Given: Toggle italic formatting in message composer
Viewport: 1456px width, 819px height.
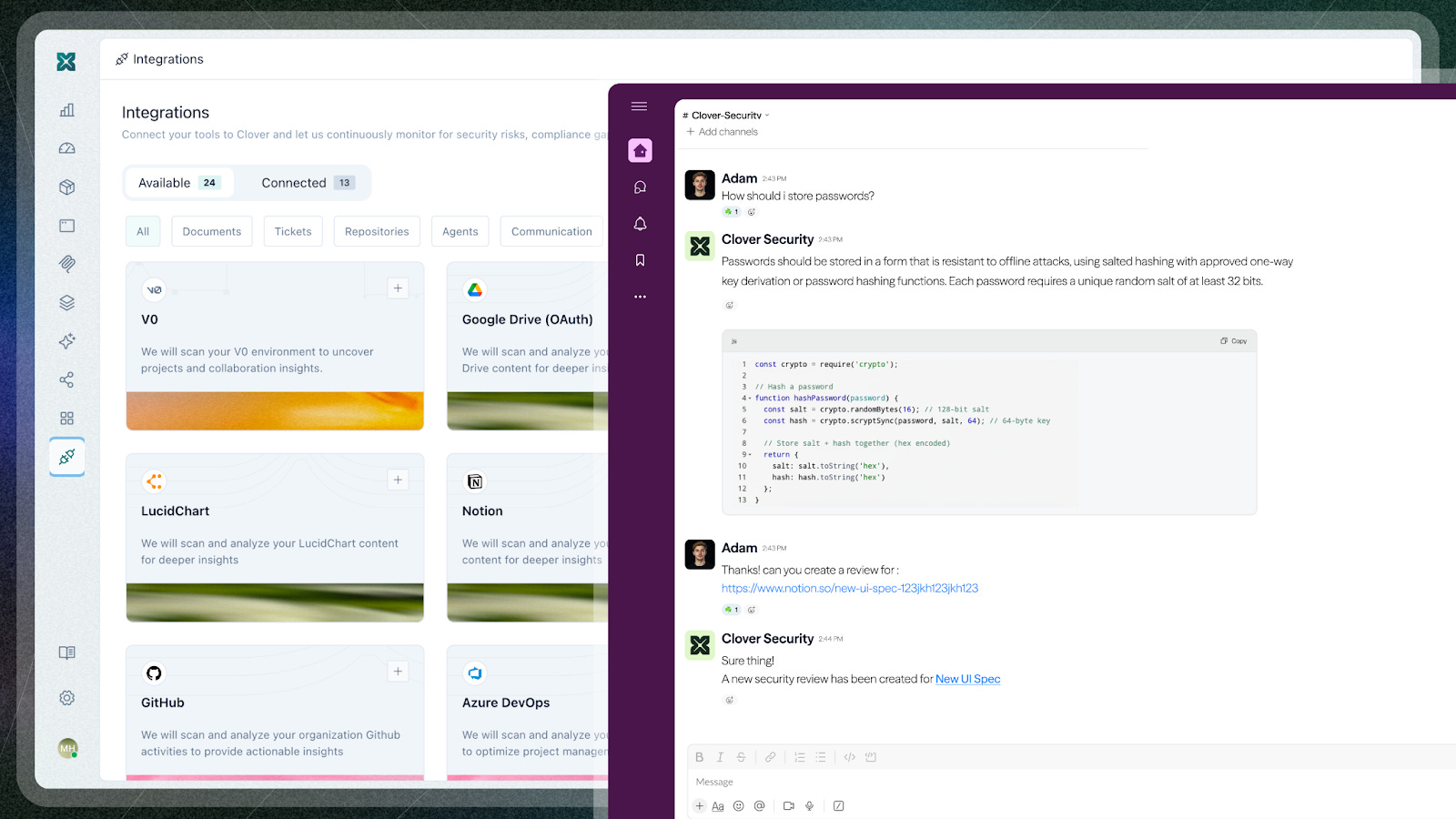Looking at the screenshot, I should [x=720, y=757].
